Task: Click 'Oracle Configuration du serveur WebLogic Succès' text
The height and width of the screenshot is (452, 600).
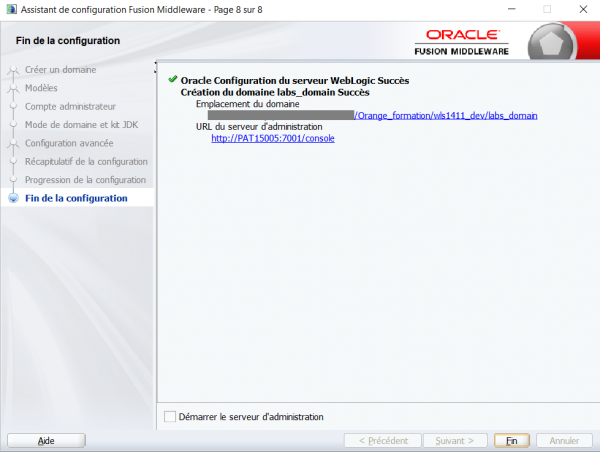Action: click(x=295, y=80)
